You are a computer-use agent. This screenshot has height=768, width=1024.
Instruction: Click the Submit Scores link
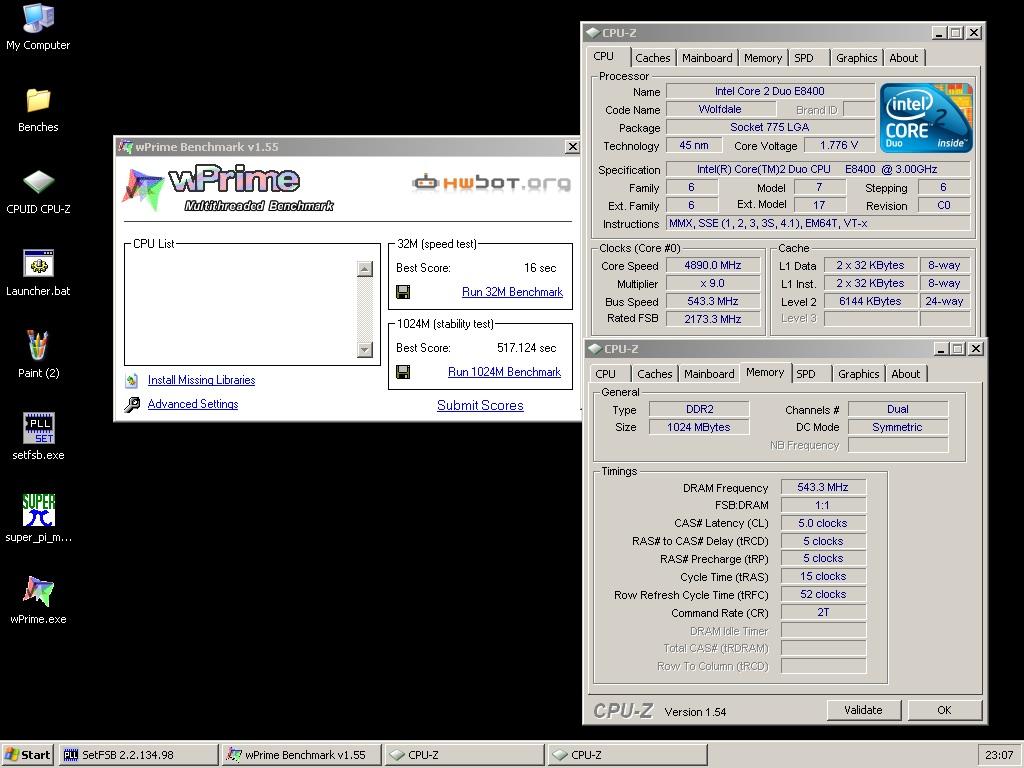pos(480,406)
